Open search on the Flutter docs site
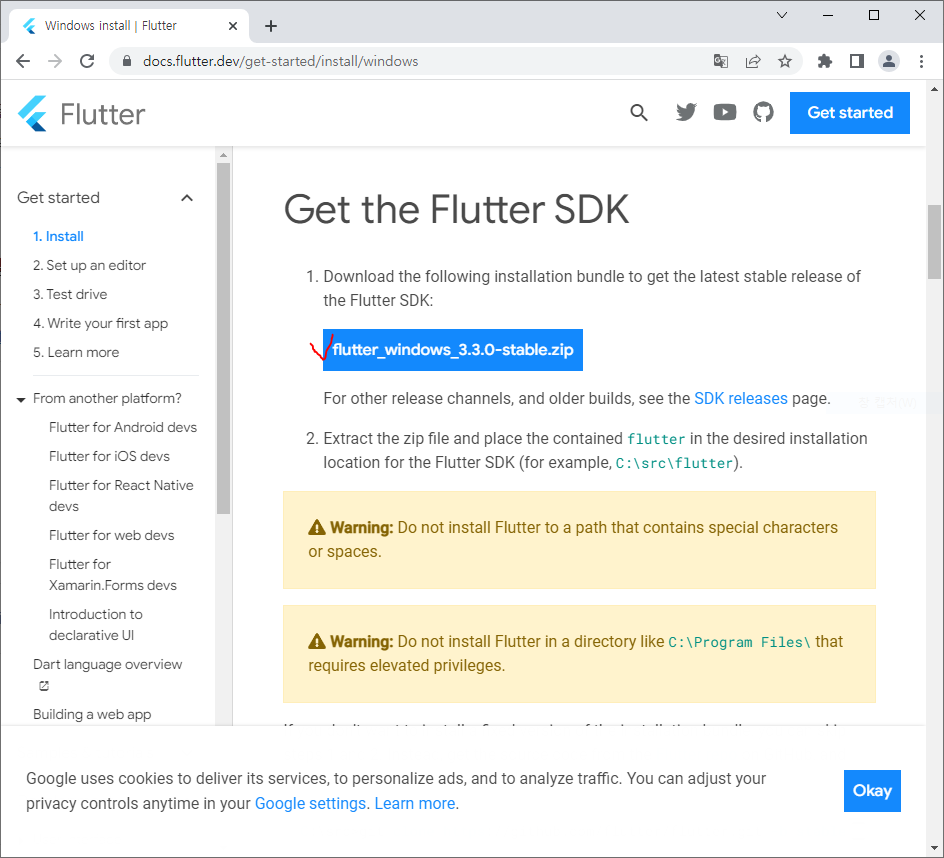The height and width of the screenshot is (858, 944). click(x=639, y=112)
